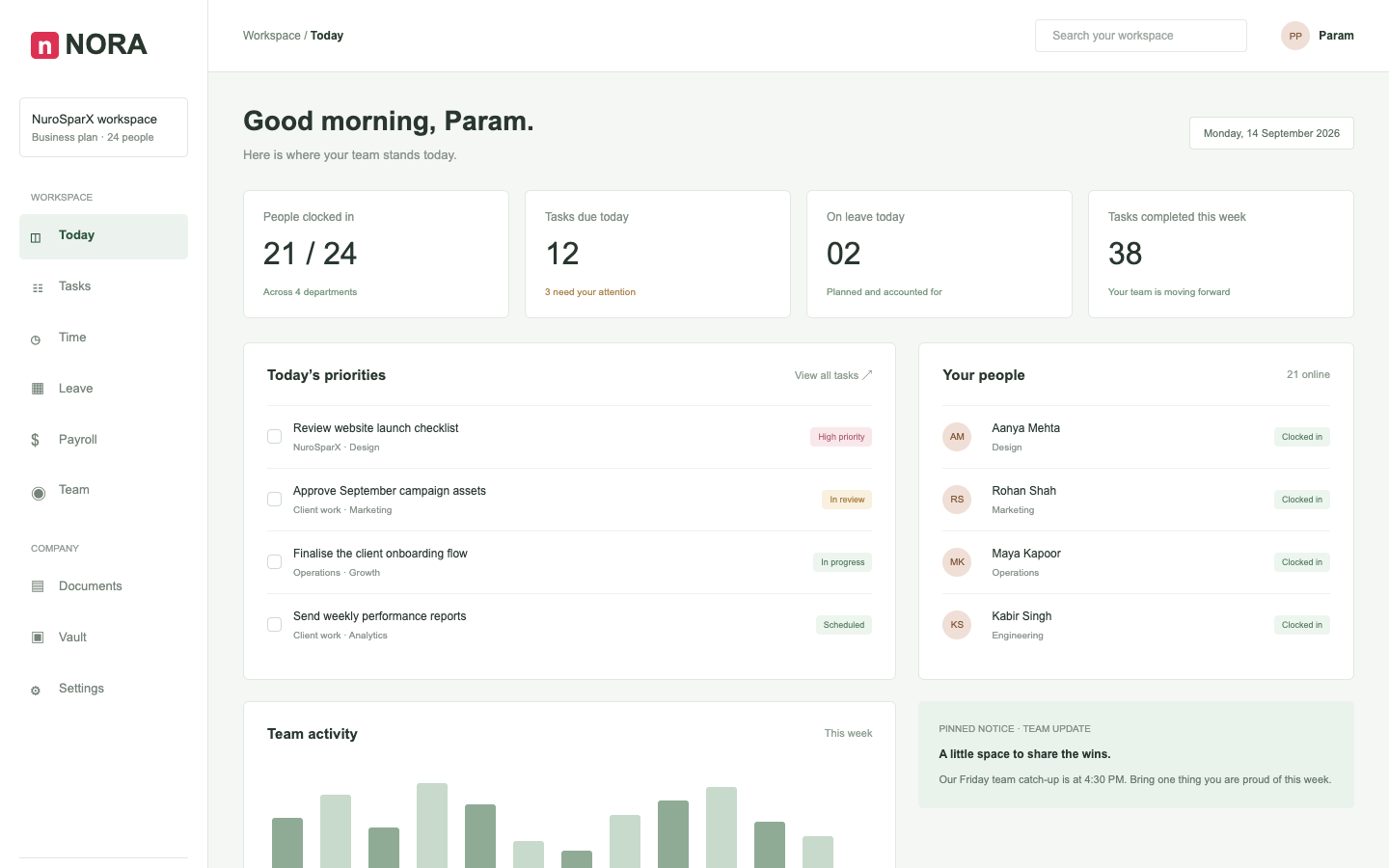Click Aanya Mehta's AM avatar
Screen dimensions: 1389x868
click(957, 437)
